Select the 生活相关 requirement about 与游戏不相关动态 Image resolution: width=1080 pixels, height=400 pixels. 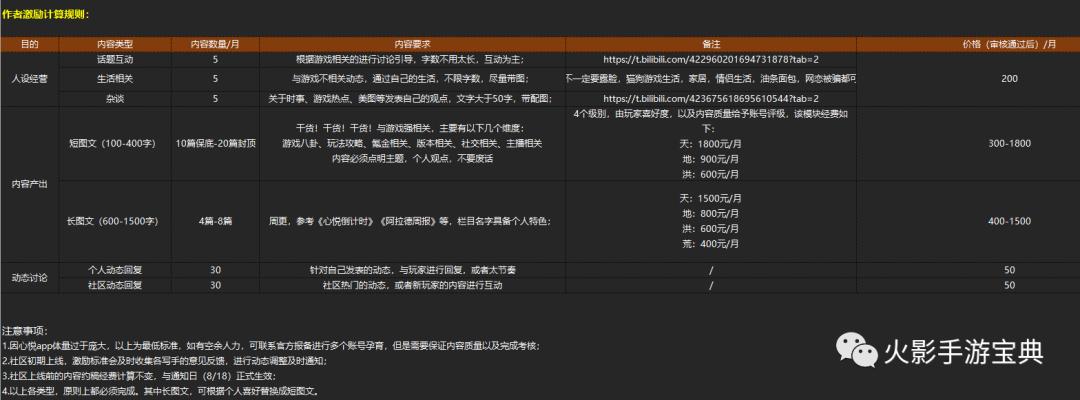pyautogui.click(x=412, y=79)
